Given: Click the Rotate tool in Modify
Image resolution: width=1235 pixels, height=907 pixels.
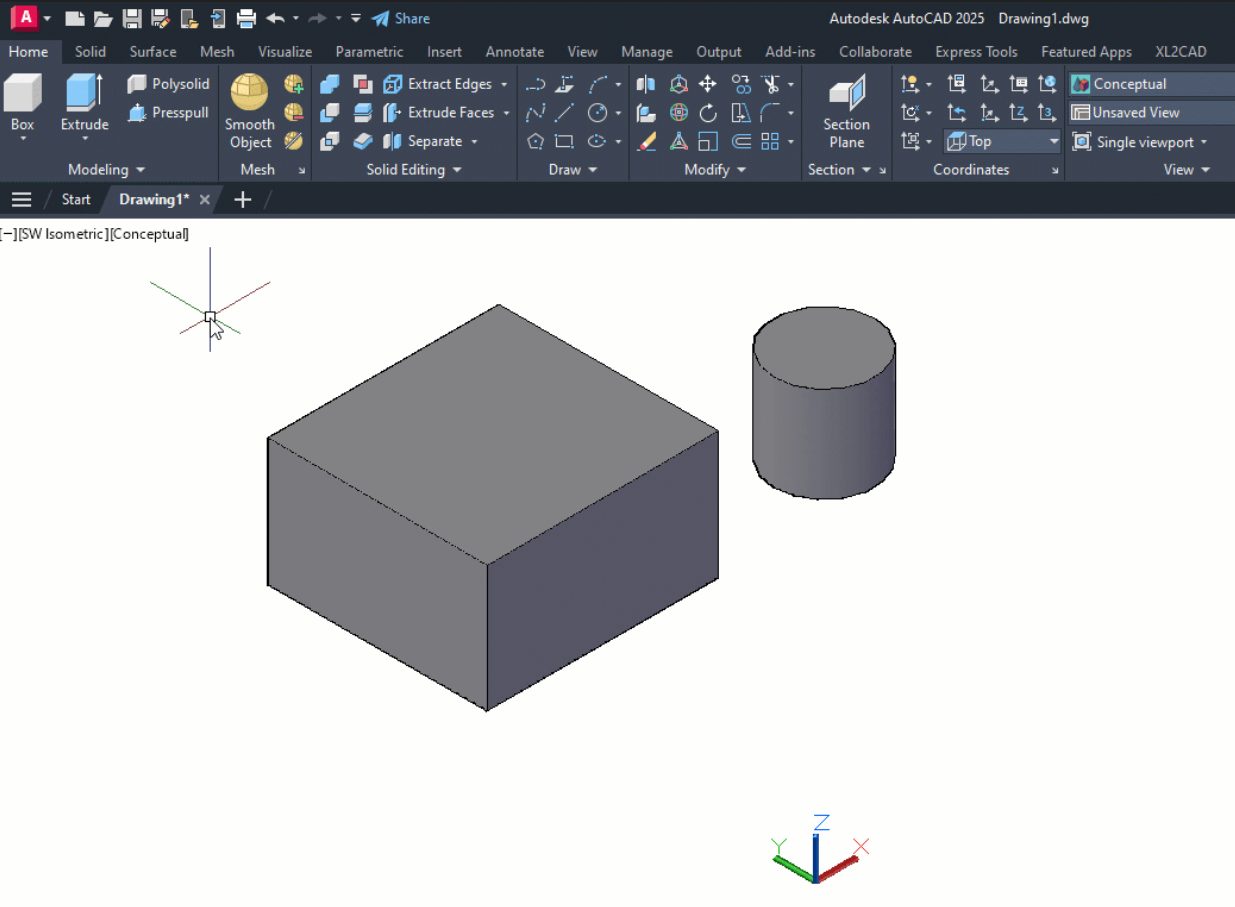Looking at the screenshot, I should (x=708, y=113).
